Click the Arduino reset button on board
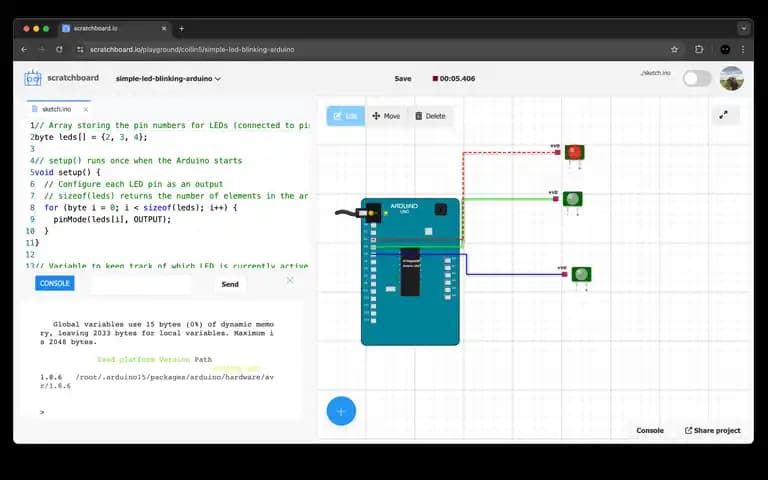768x480 pixels. [441, 210]
